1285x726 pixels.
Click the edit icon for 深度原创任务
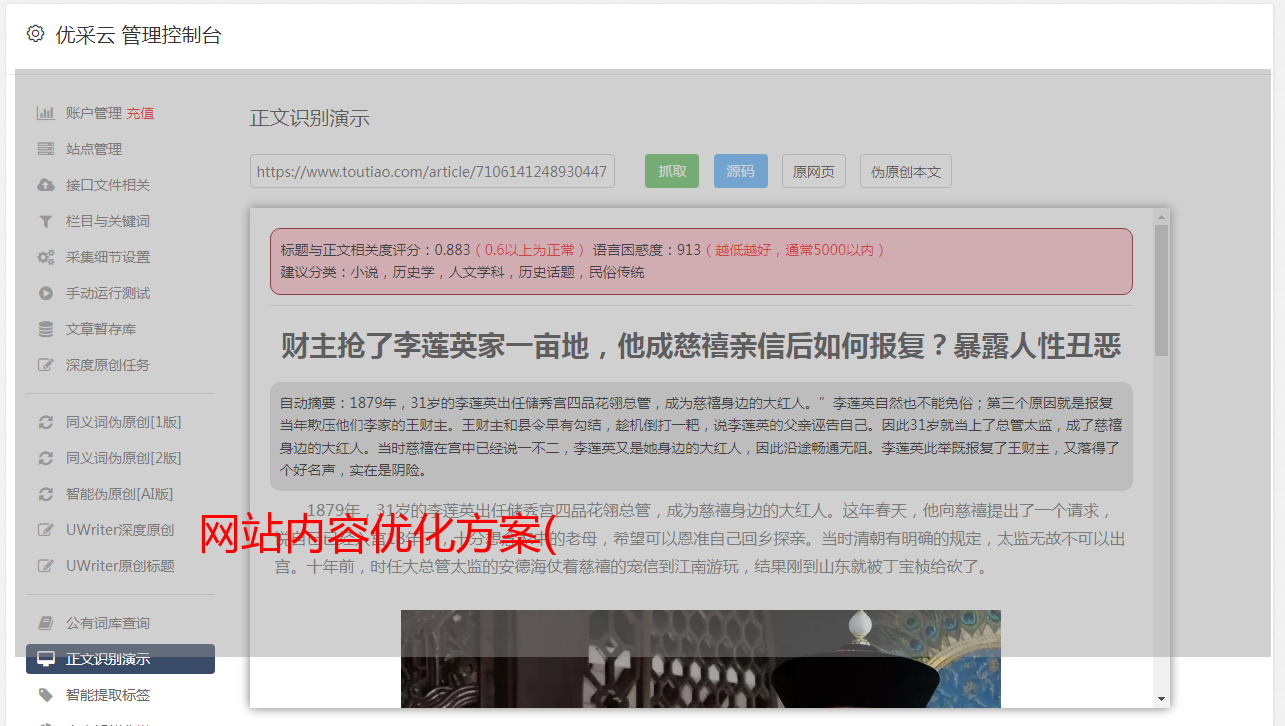[45, 365]
